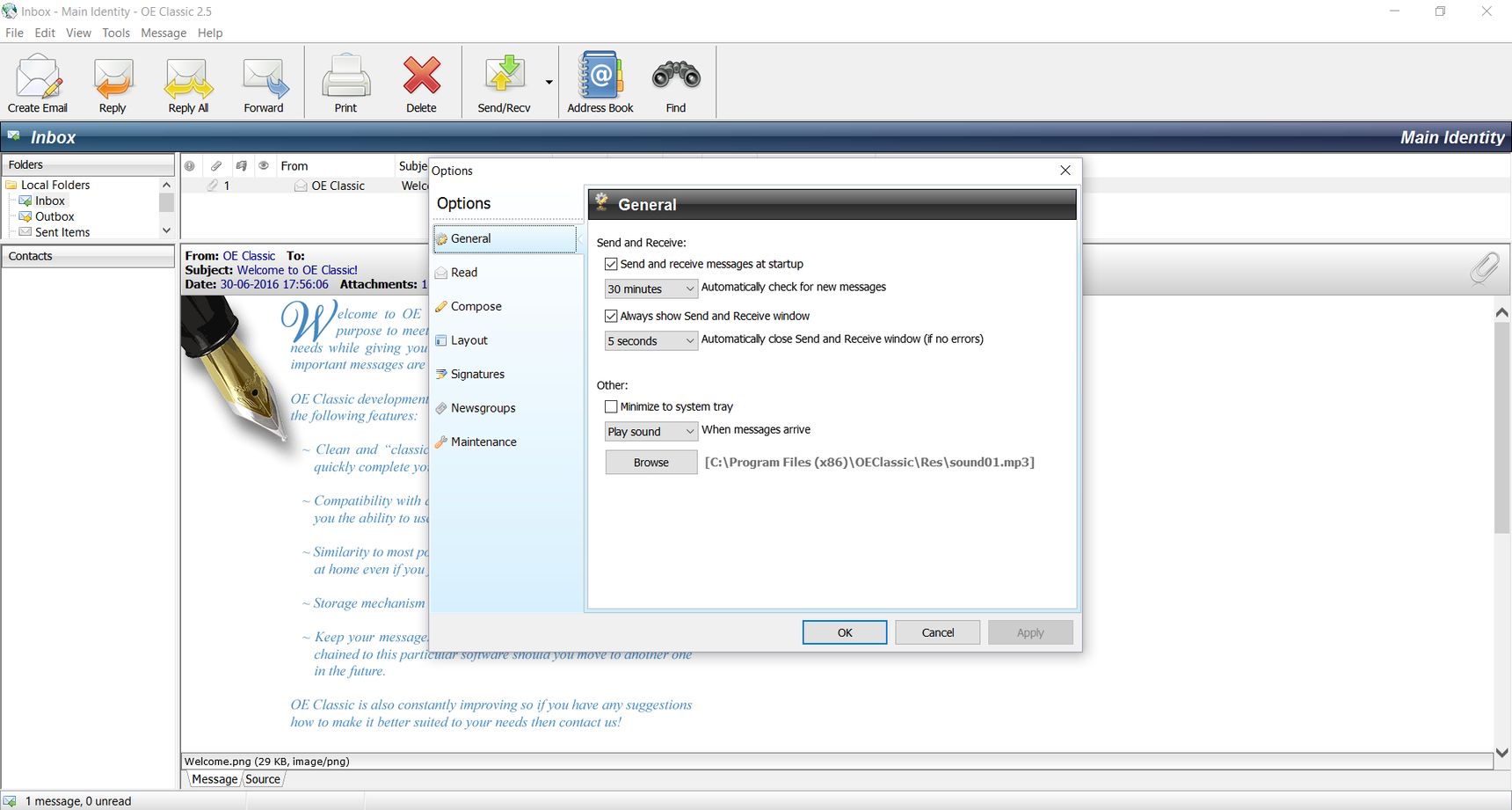Viewport: 1512px width, 810px height.
Task: Click the Reply toolbar icon
Action: (x=113, y=77)
